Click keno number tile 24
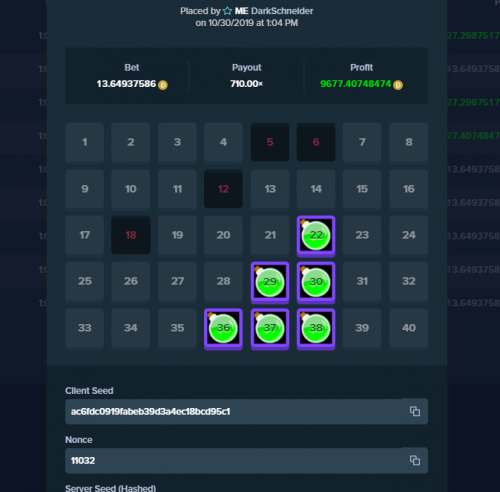This screenshot has height=492, width=500. click(x=409, y=235)
